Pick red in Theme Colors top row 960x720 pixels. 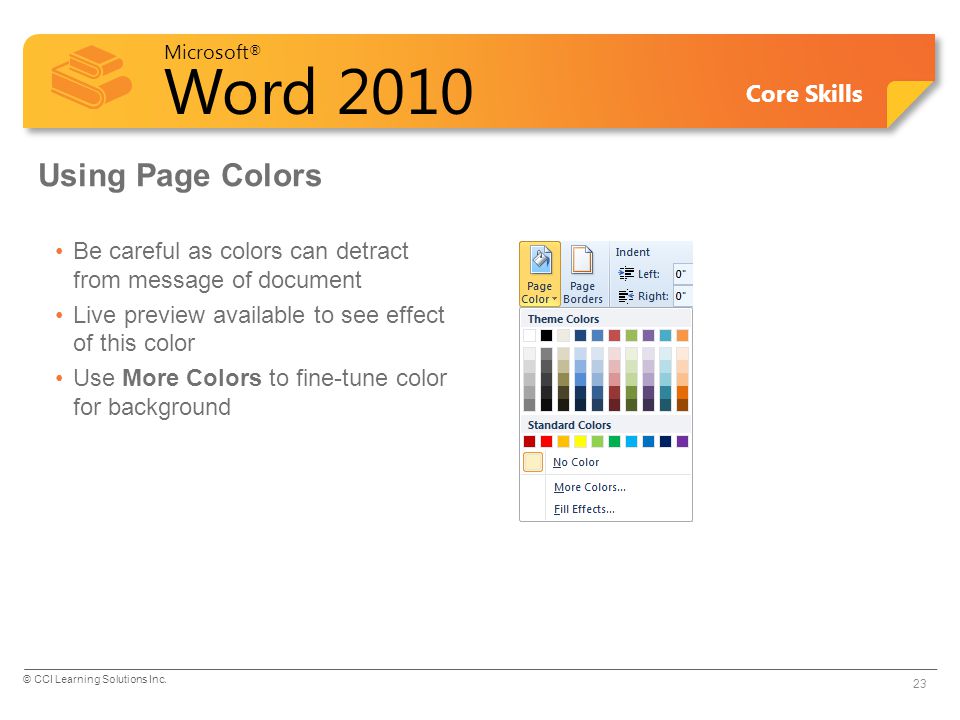614,336
